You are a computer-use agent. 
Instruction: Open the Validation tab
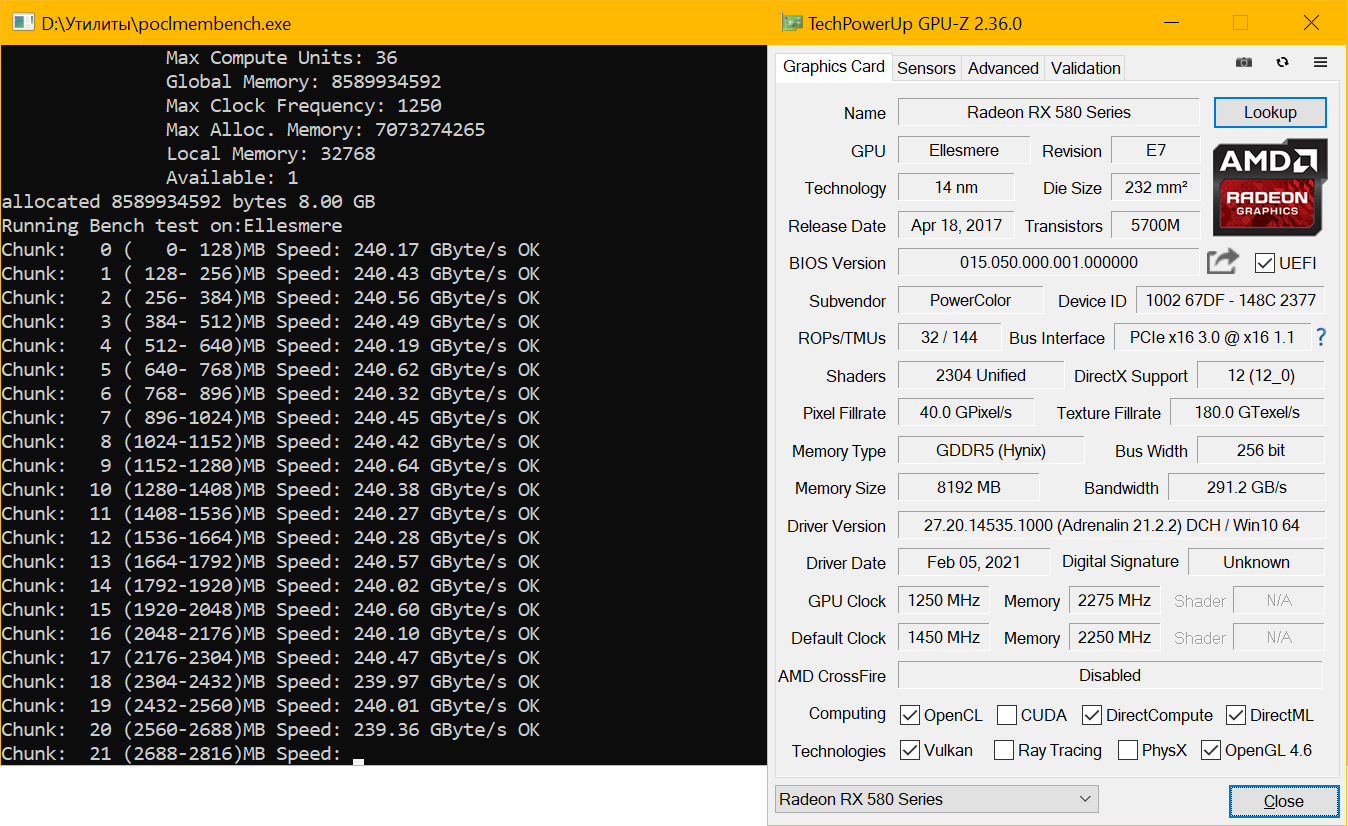coord(1085,68)
